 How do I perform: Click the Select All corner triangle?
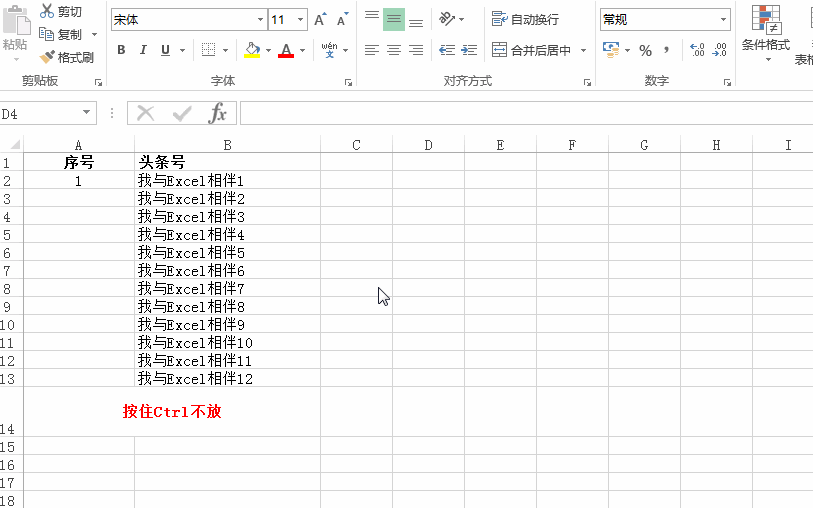pos(15,145)
